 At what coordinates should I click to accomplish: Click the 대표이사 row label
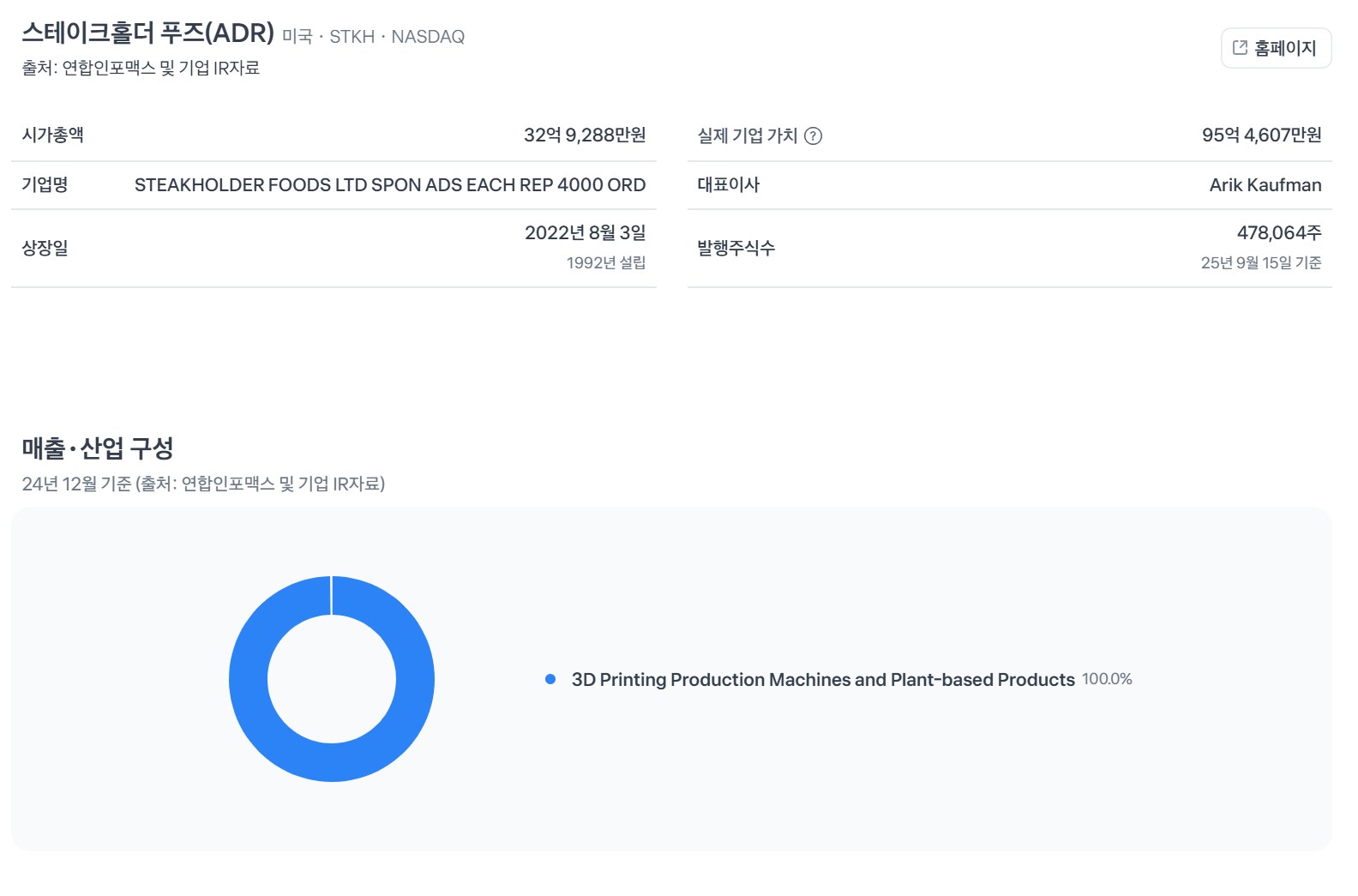729,185
